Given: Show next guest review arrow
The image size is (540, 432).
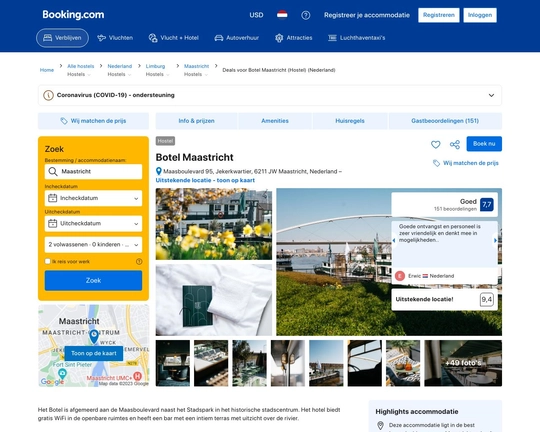Looking at the screenshot, I should tap(495, 240).
